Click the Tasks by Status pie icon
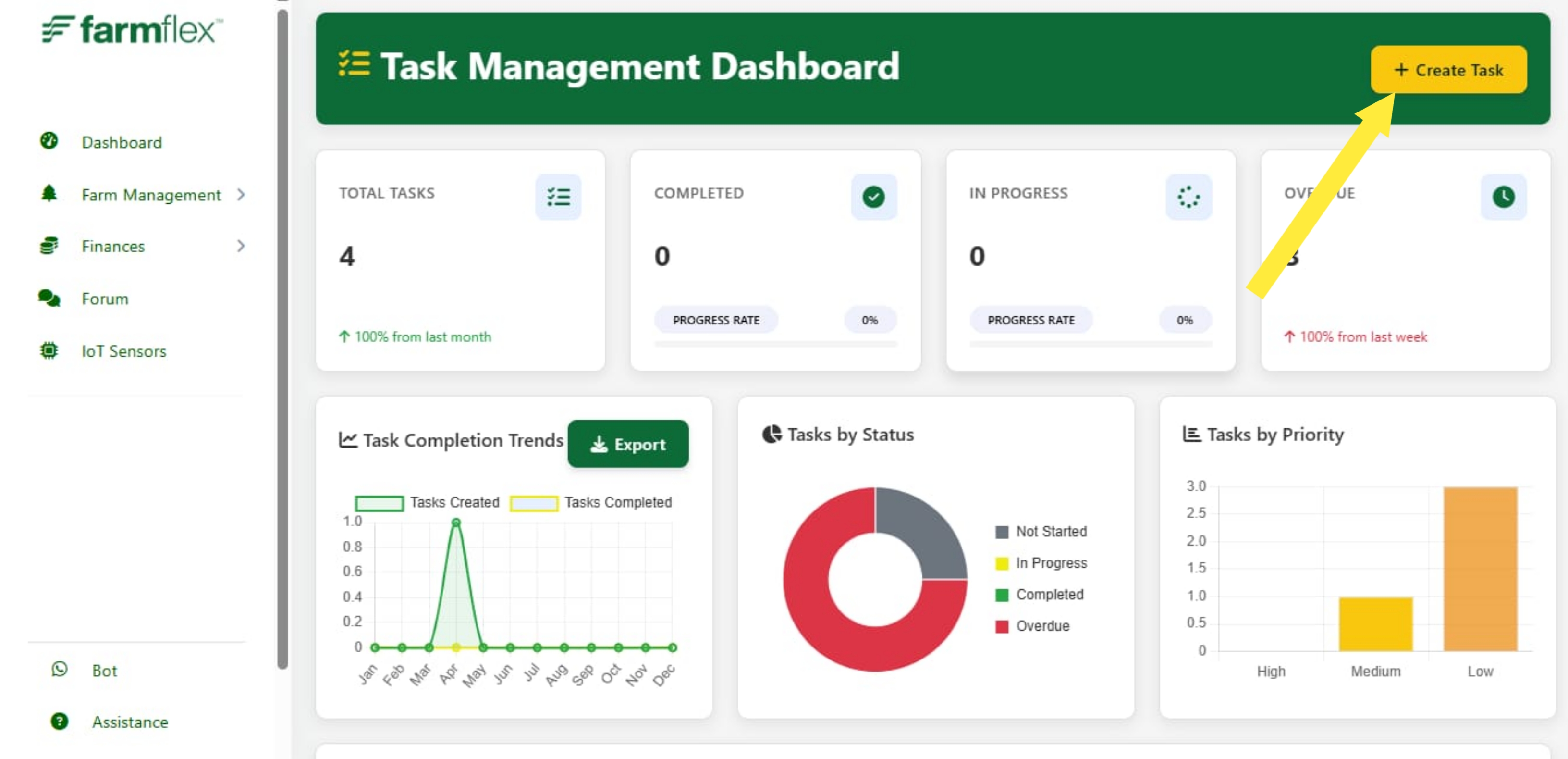Viewport: 1568px width, 759px height. (772, 434)
